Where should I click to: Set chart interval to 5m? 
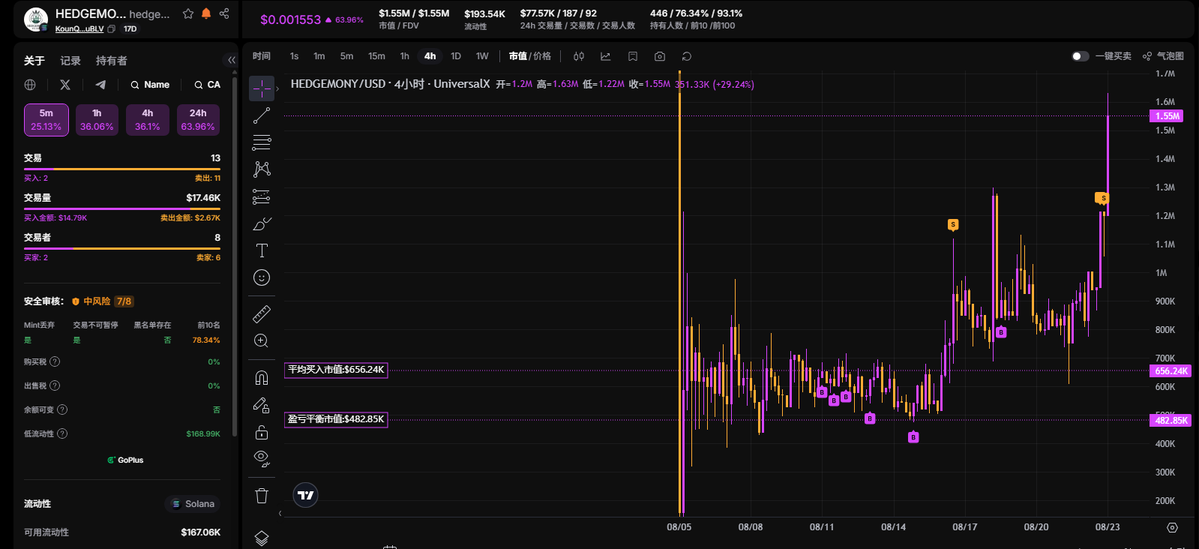pyautogui.click(x=346, y=56)
